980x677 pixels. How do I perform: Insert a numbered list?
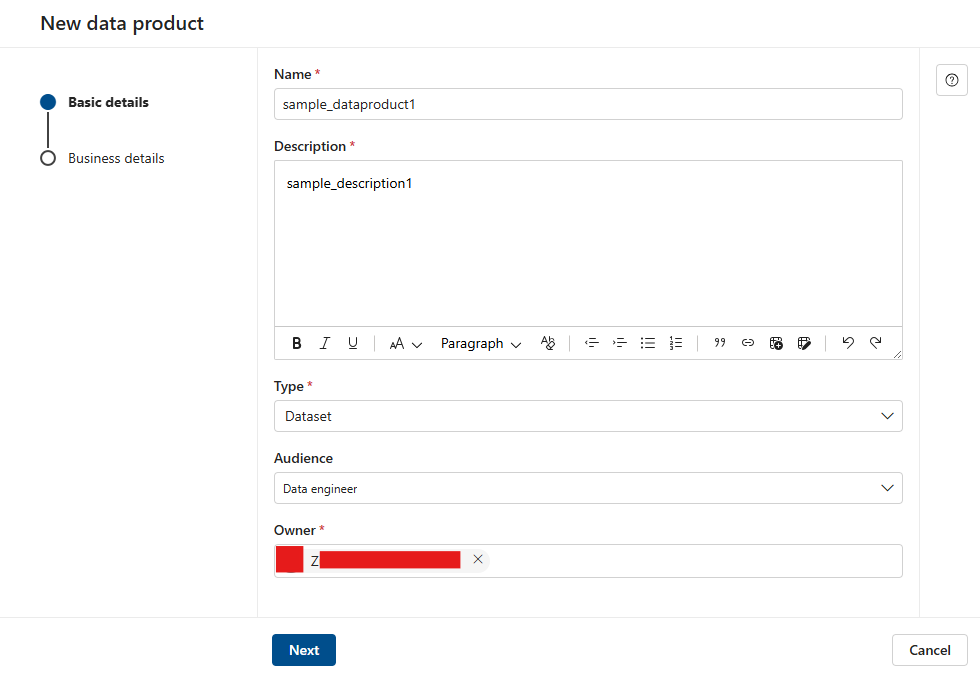[x=676, y=343]
